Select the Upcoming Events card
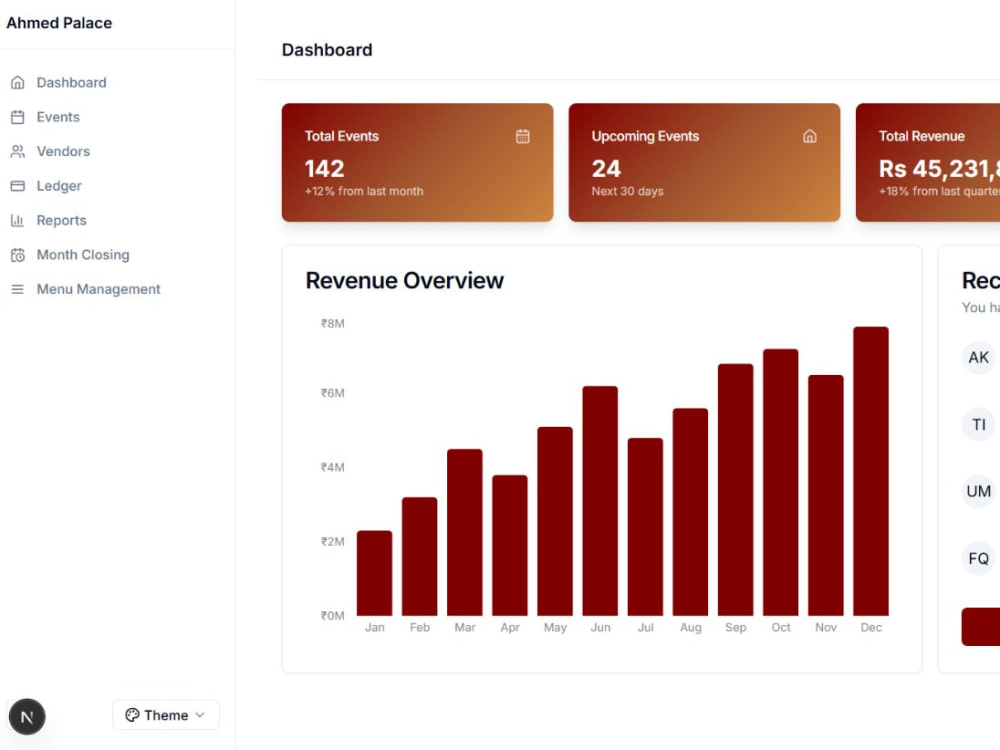This screenshot has width=1000, height=750. point(704,163)
